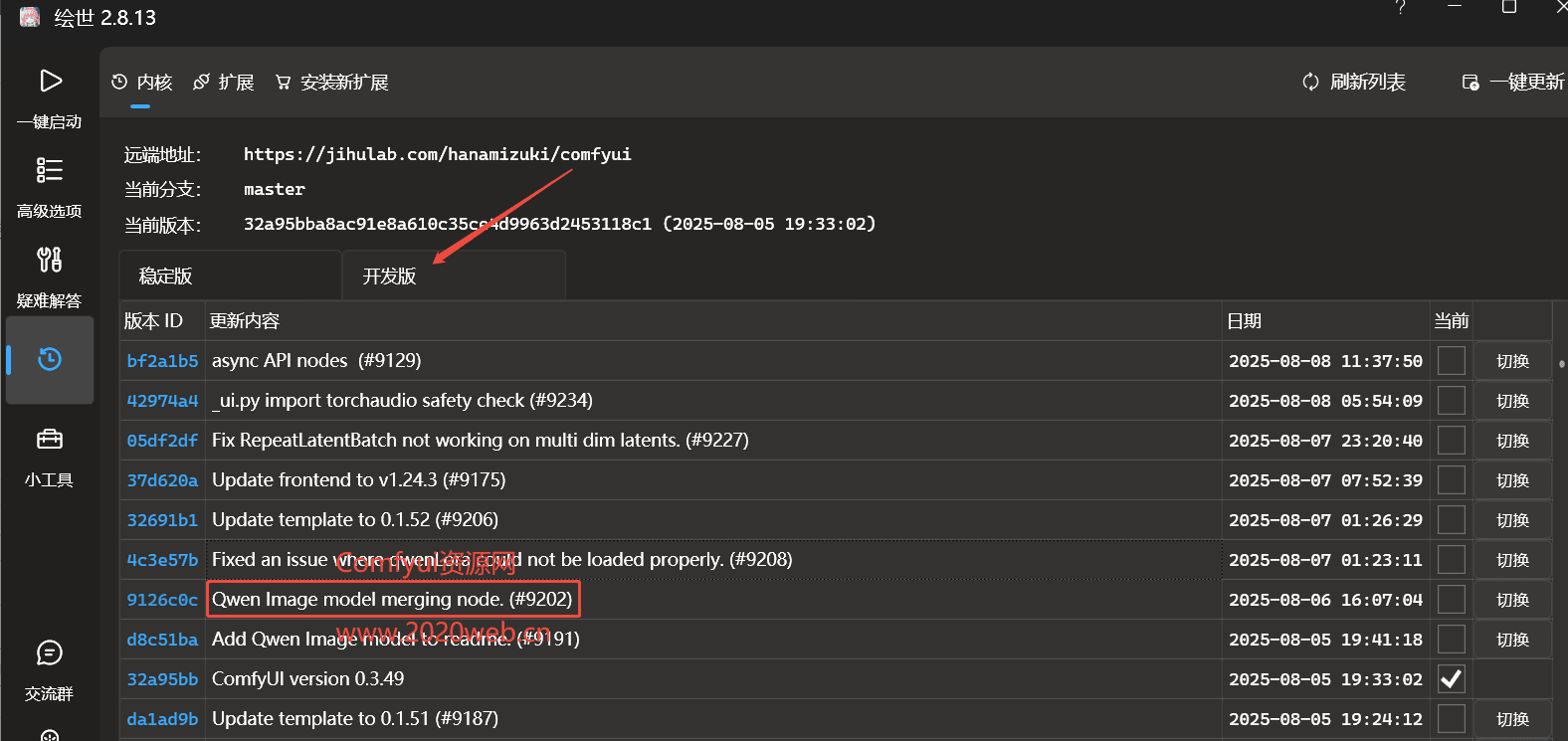1568x741 pixels.
Task: Tick the current checkbox for bf2a1b5
Action: [x=1452, y=360]
